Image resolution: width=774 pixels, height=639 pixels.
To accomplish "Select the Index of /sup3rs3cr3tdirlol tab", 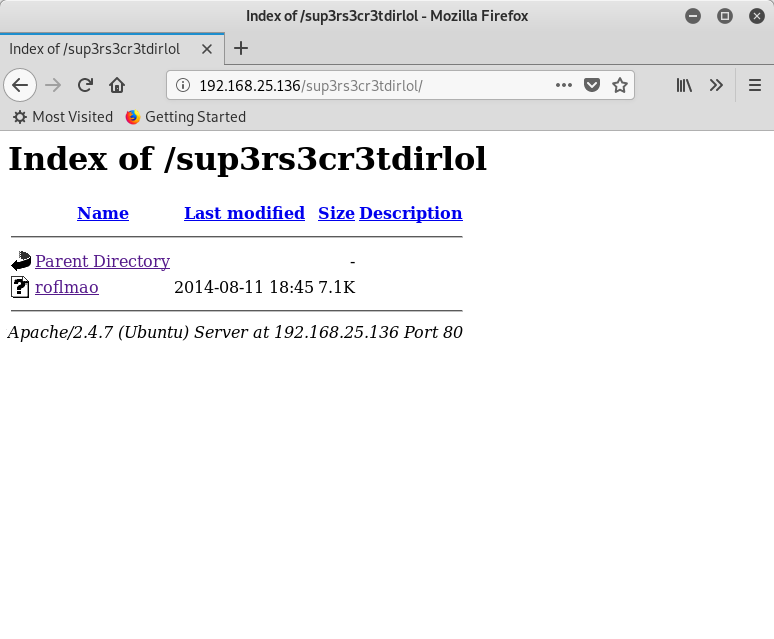I will pyautogui.click(x=95, y=48).
